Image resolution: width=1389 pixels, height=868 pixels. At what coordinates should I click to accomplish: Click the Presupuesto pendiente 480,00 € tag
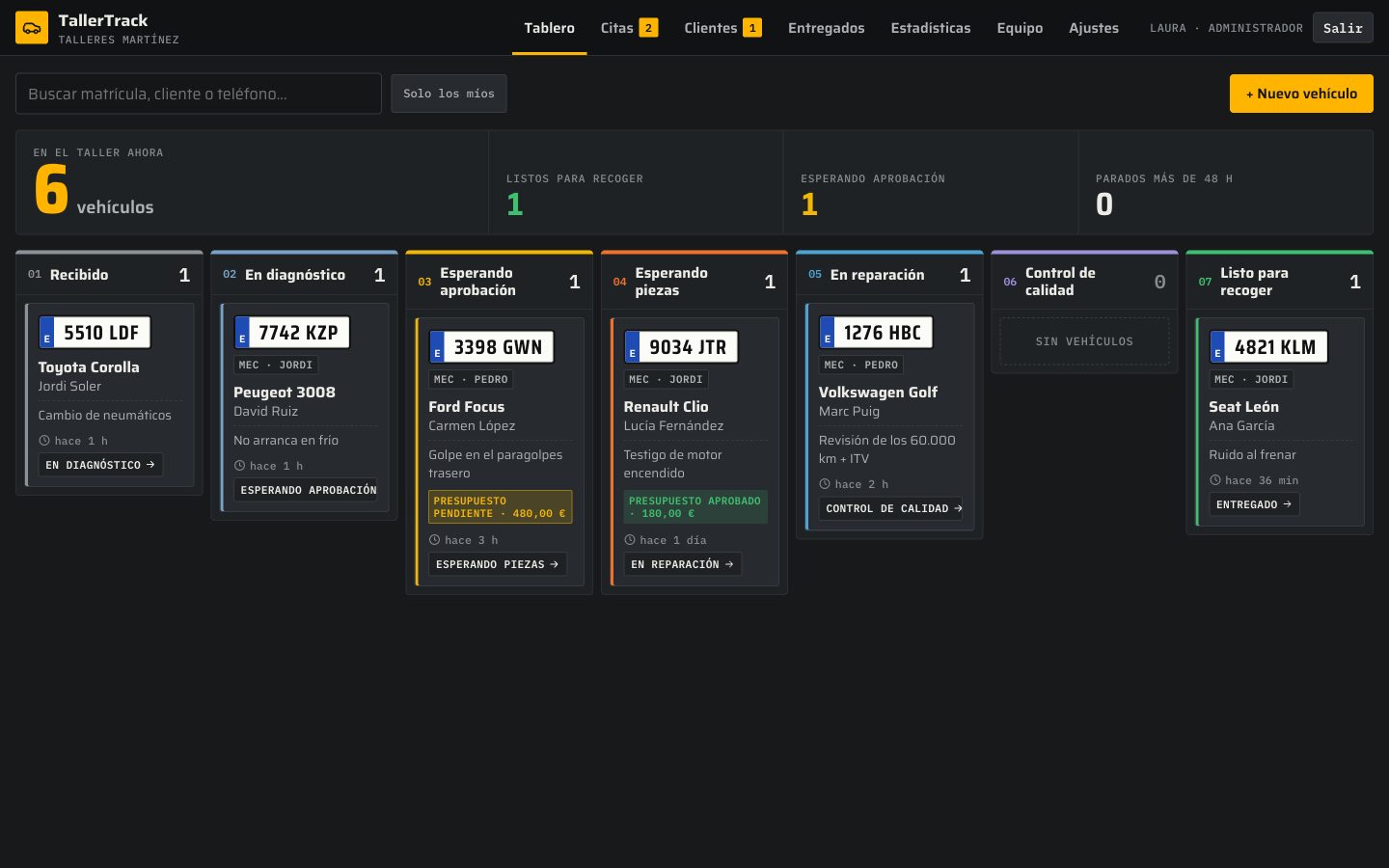tap(501, 507)
